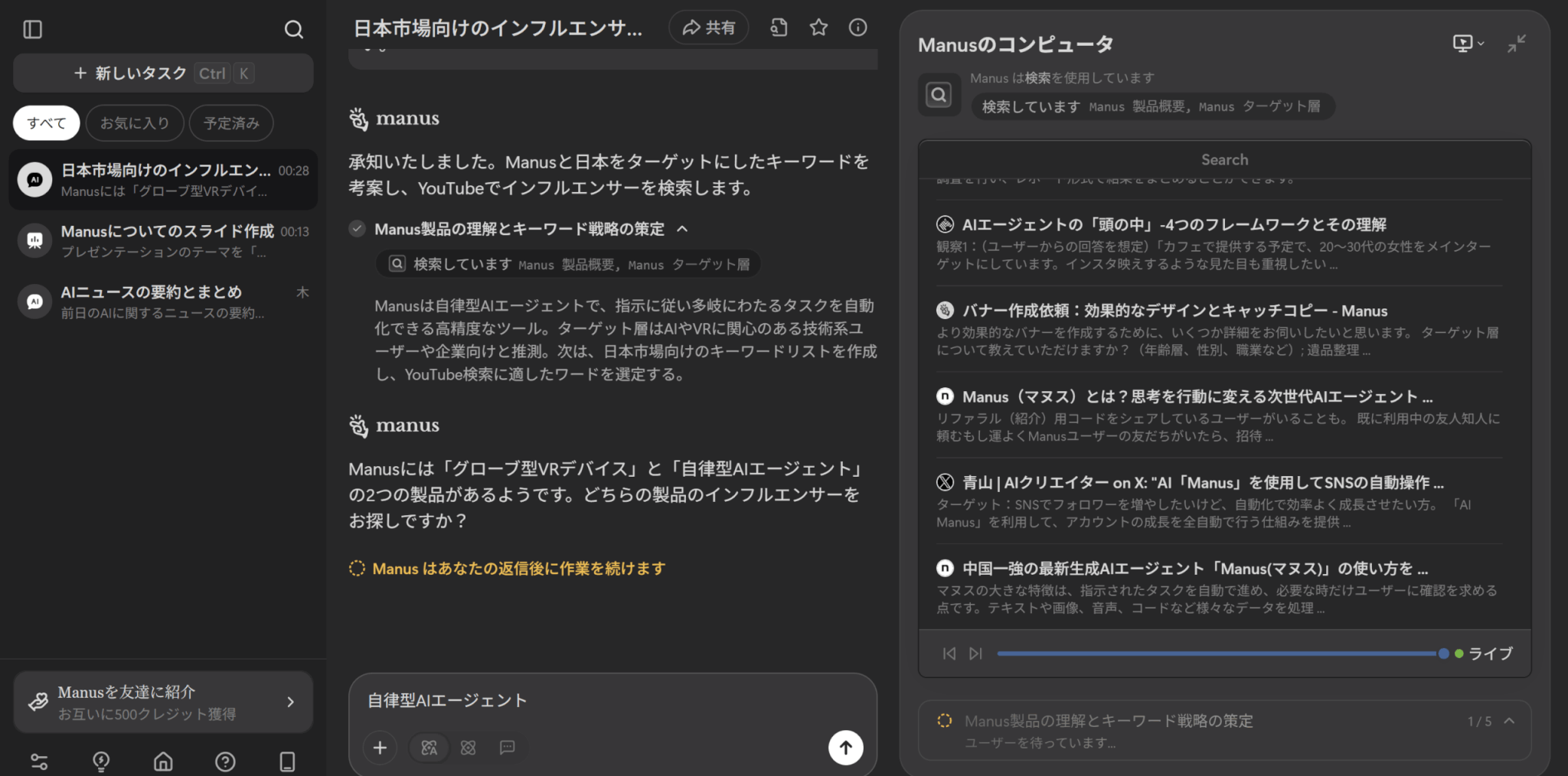Open result 青山 | AIクリエイター on X
Image resolution: width=1568 pixels, height=776 pixels.
(x=1203, y=483)
